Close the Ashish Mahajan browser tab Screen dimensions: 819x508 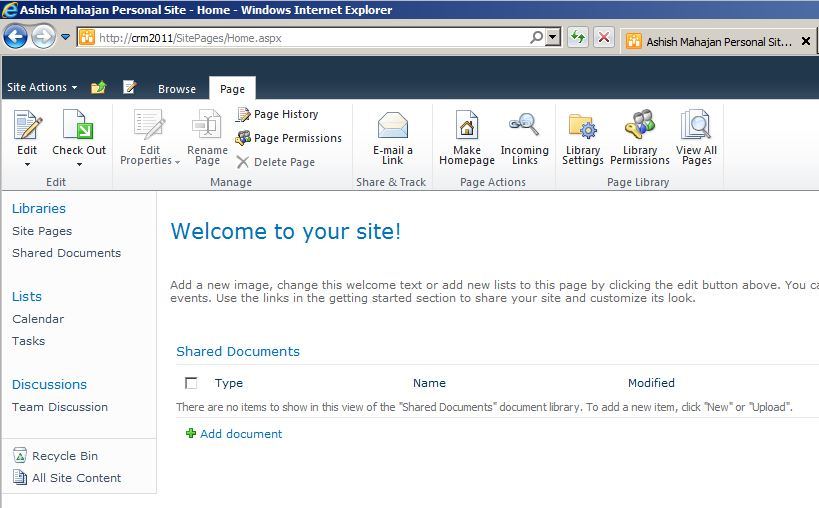806,41
